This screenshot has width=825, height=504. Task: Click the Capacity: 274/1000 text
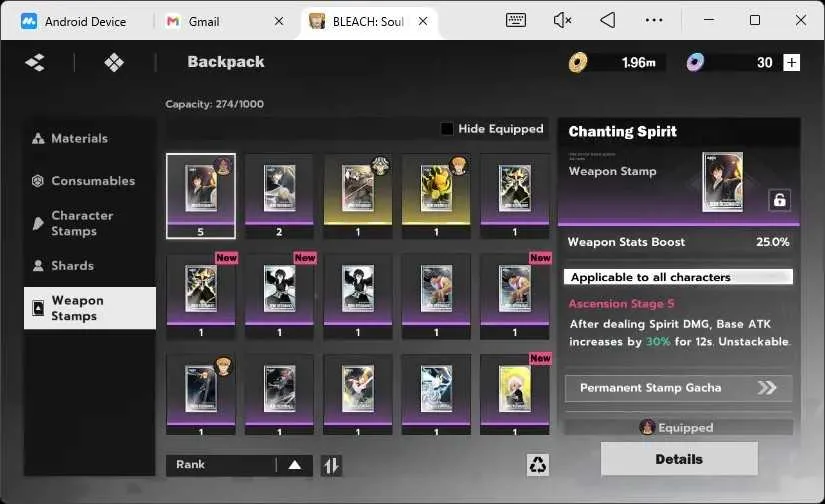[215, 104]
